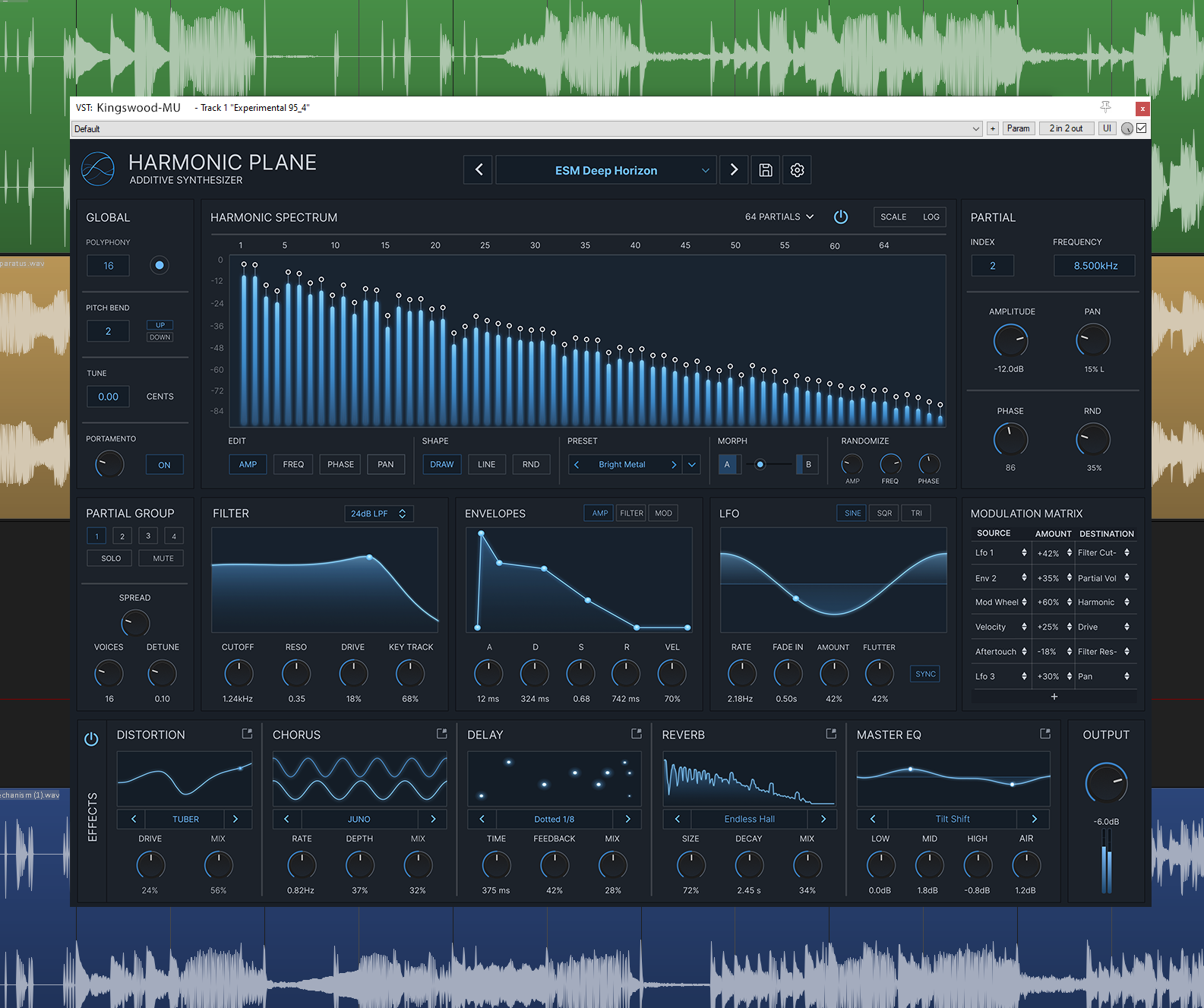
Task: Click the Solo partial group button
Action: (x=111, y=558)
